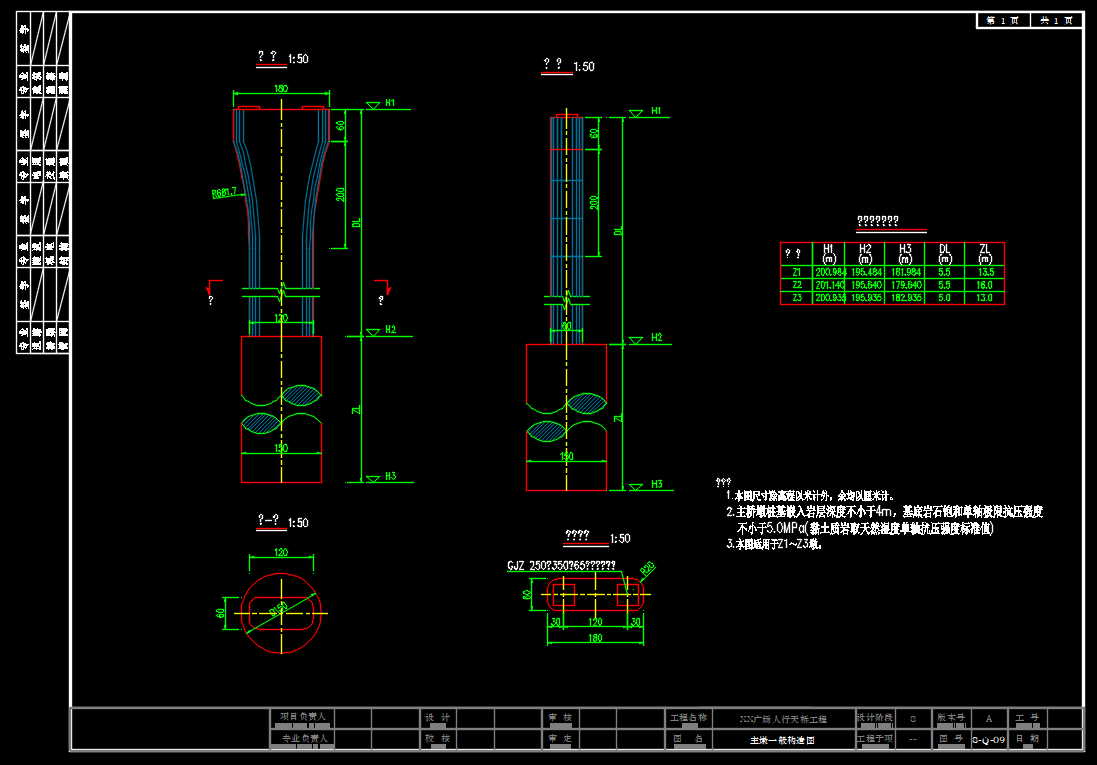This screenshot has height=765, width=1097.
Task: Select the 200.984 cell in the table
Action: coord(830,272)
